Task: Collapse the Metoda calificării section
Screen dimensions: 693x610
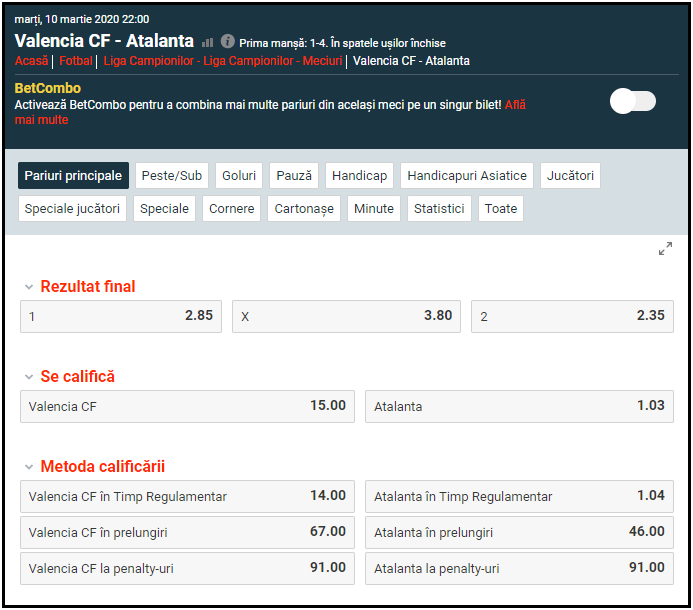Action: click(x=29, y=467)
